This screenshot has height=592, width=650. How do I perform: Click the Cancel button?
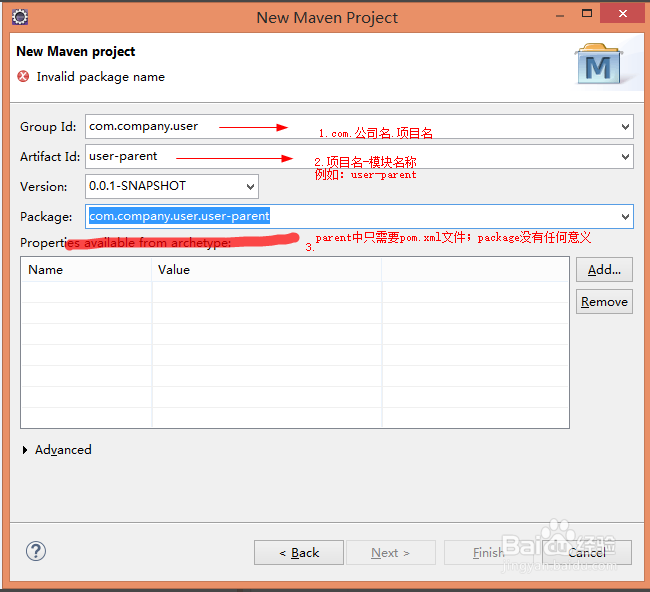coord(587,553)
